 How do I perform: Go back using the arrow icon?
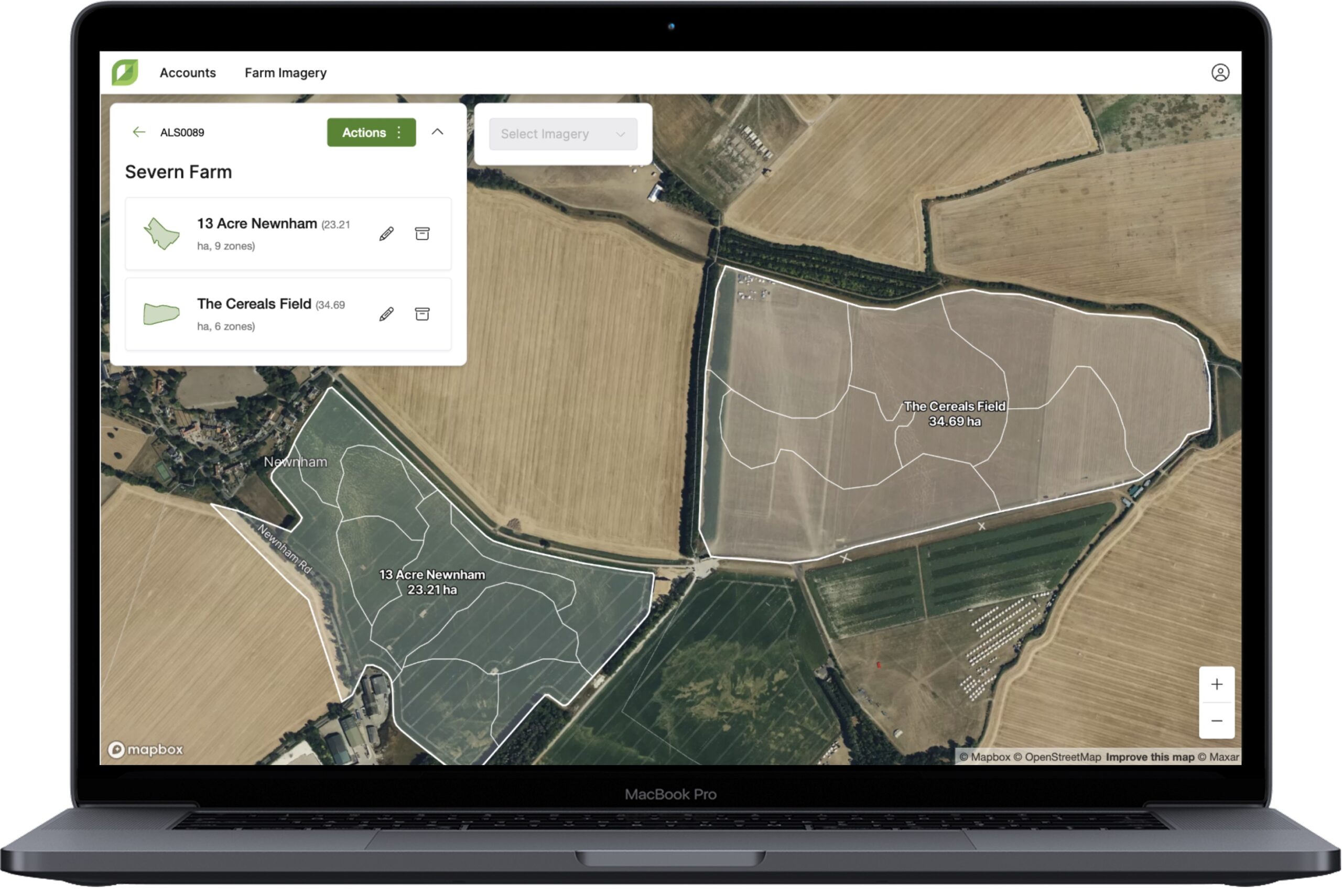click(139, 132)
